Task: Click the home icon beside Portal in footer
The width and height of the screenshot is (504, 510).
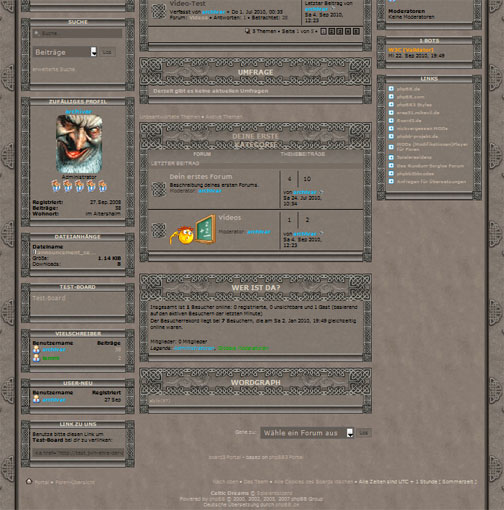Action: point(29,481)
